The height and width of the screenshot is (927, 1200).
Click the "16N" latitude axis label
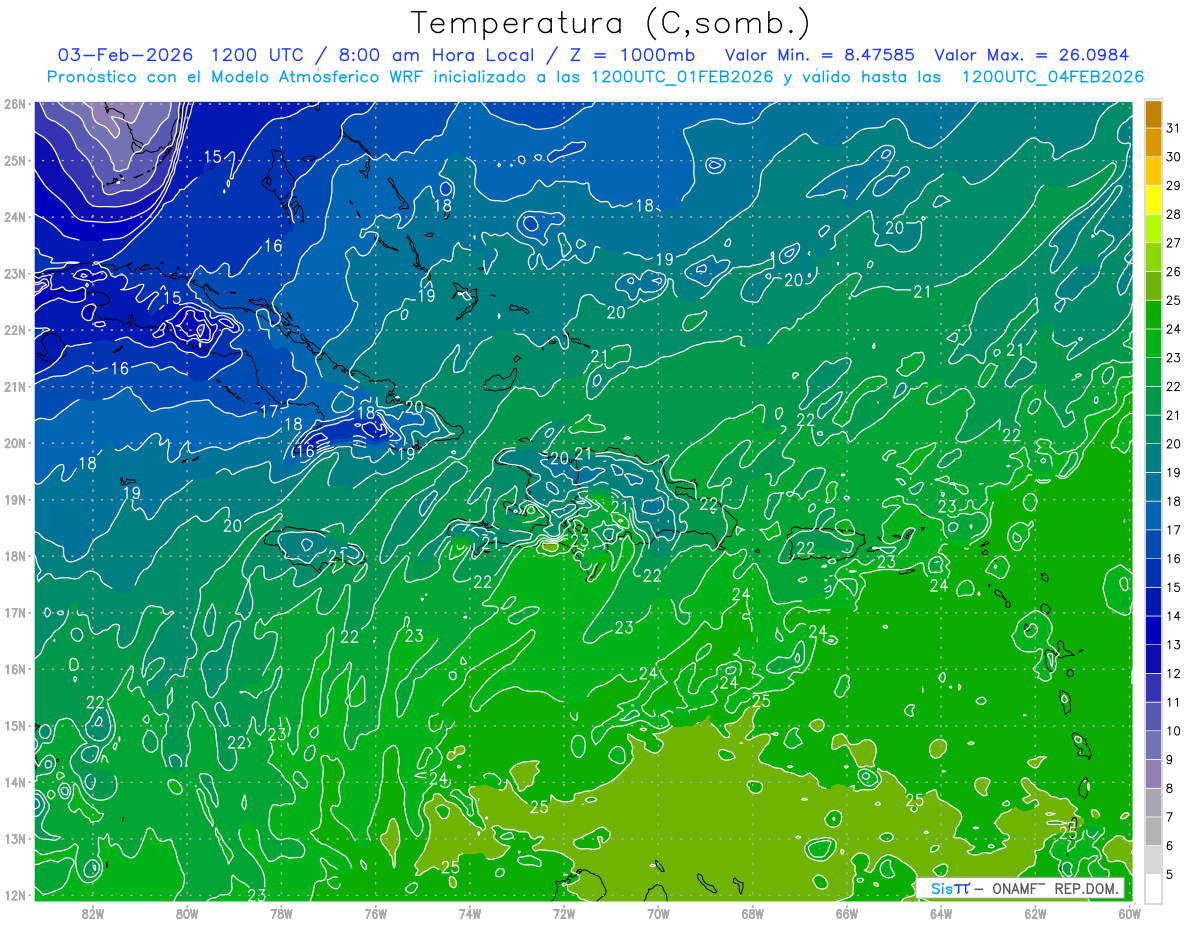14,669
